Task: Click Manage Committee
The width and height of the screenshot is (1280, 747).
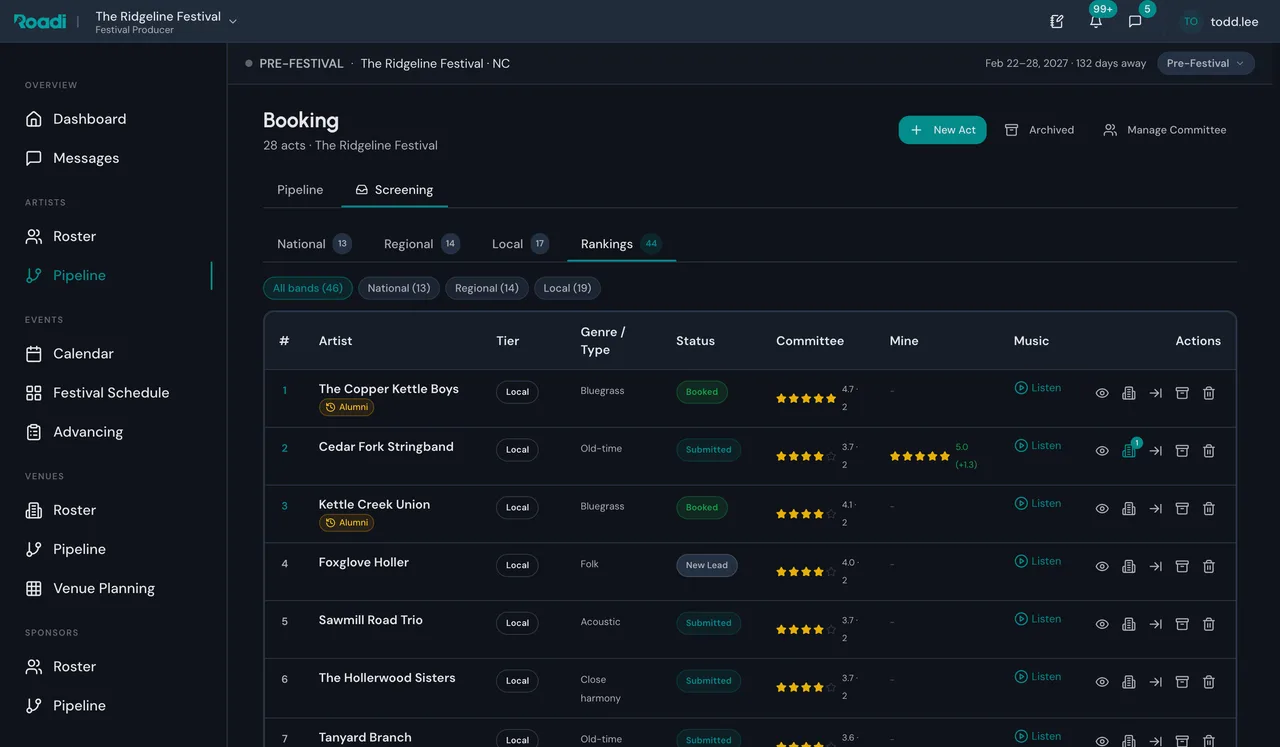Action: 1165,130
